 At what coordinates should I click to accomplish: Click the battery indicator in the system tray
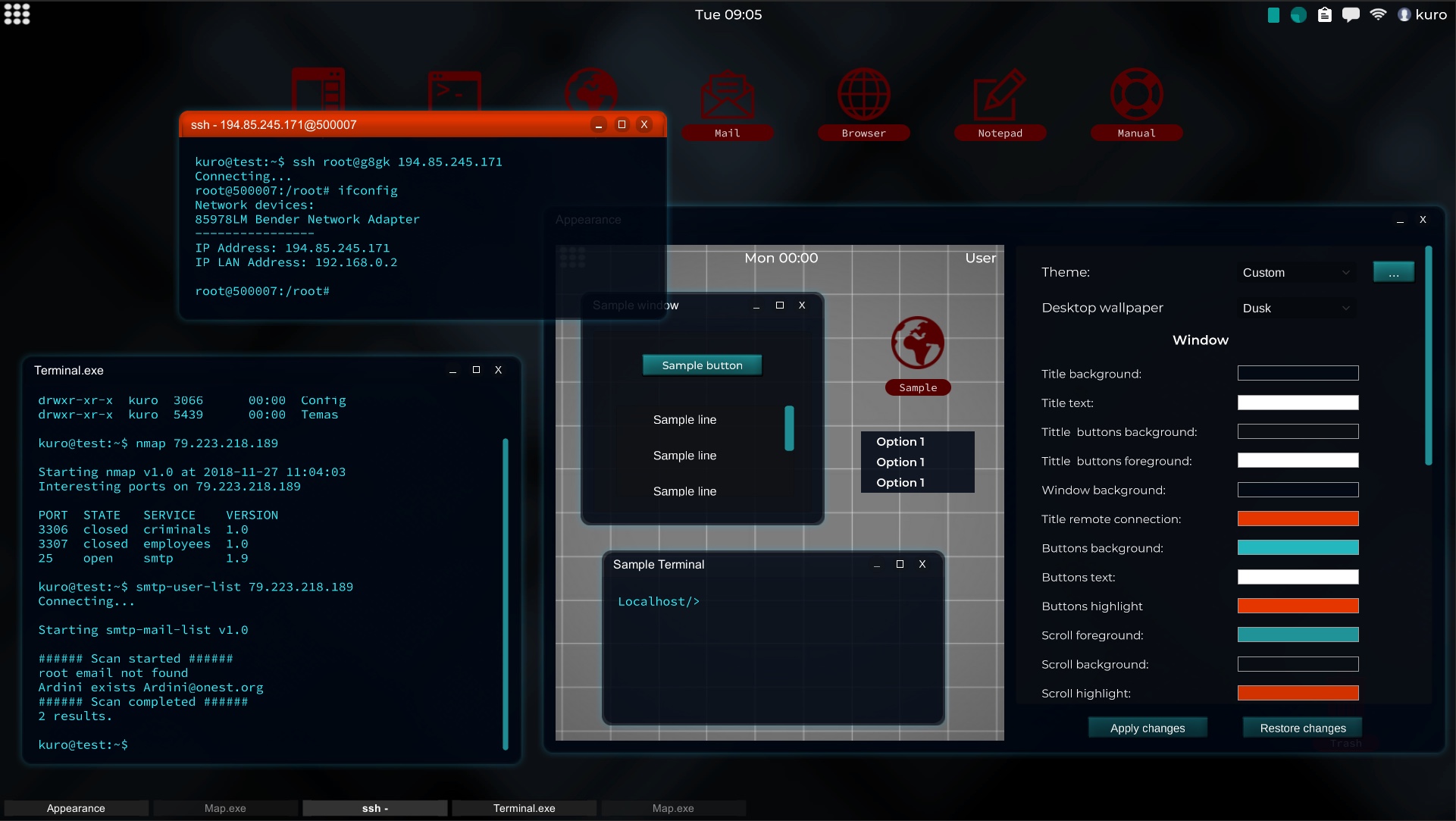pos(1273,14)
